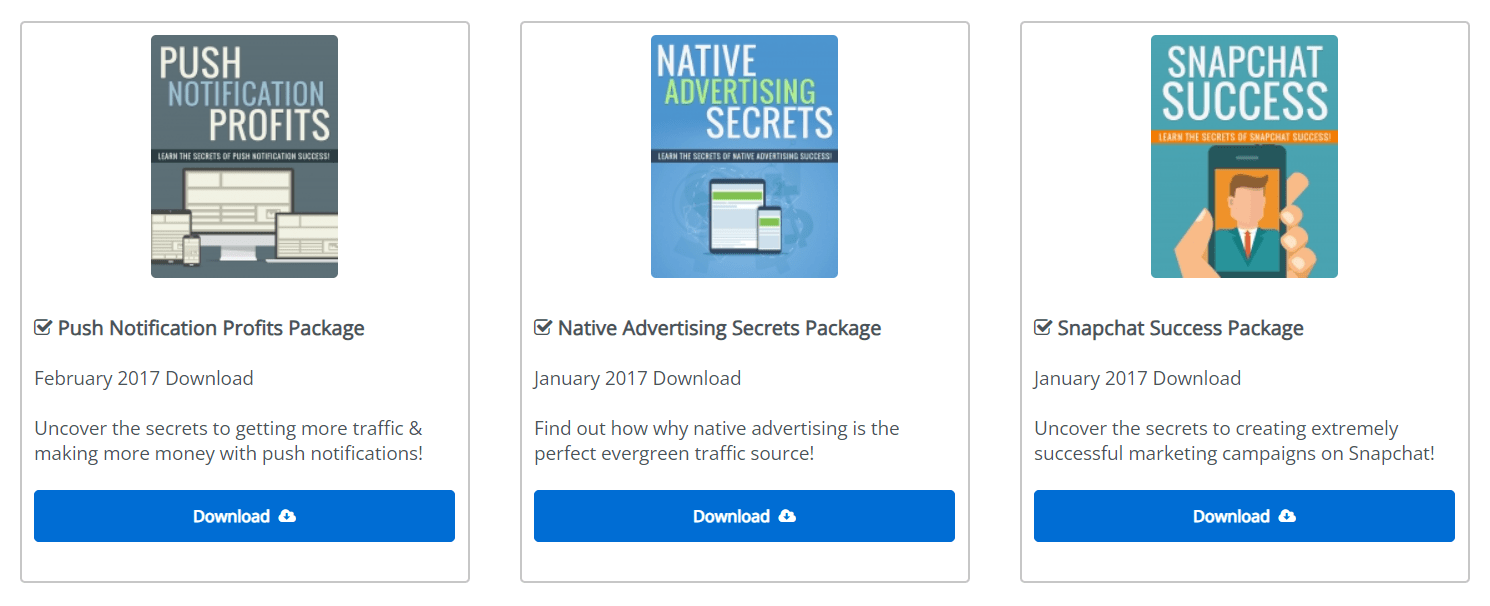The height and width of the screenshot is (606, 1490).
Task: Click the push notifications traffic description text
Action: (x=228, y=441)
